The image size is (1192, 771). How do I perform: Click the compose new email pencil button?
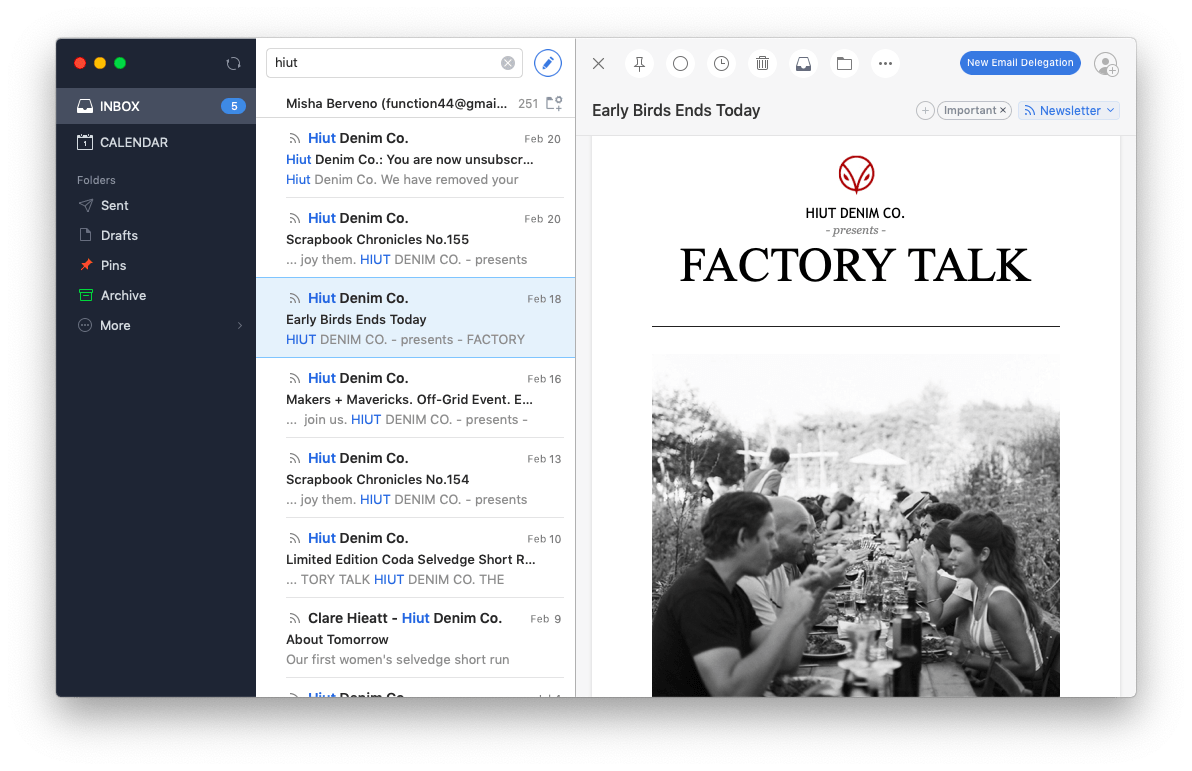pyautogui.click(x=548, y=63)
